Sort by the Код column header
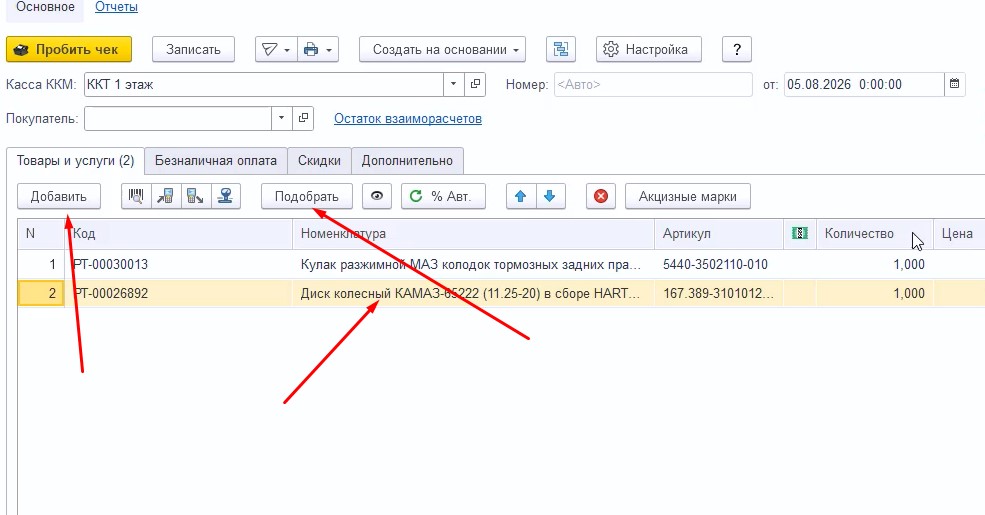 (179, 234)
